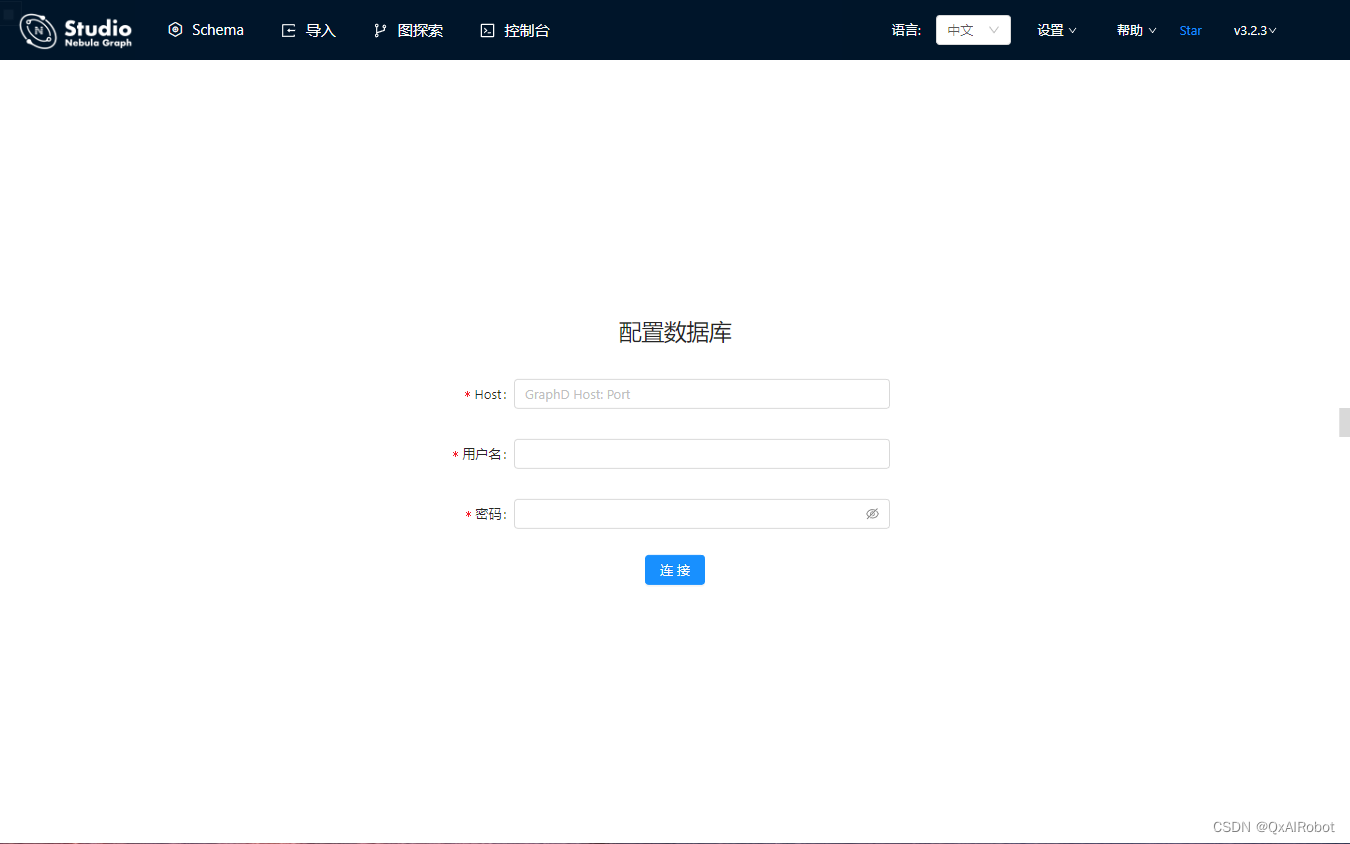
Task: Click the graph explore branch icon
Action: coord(380,31)
